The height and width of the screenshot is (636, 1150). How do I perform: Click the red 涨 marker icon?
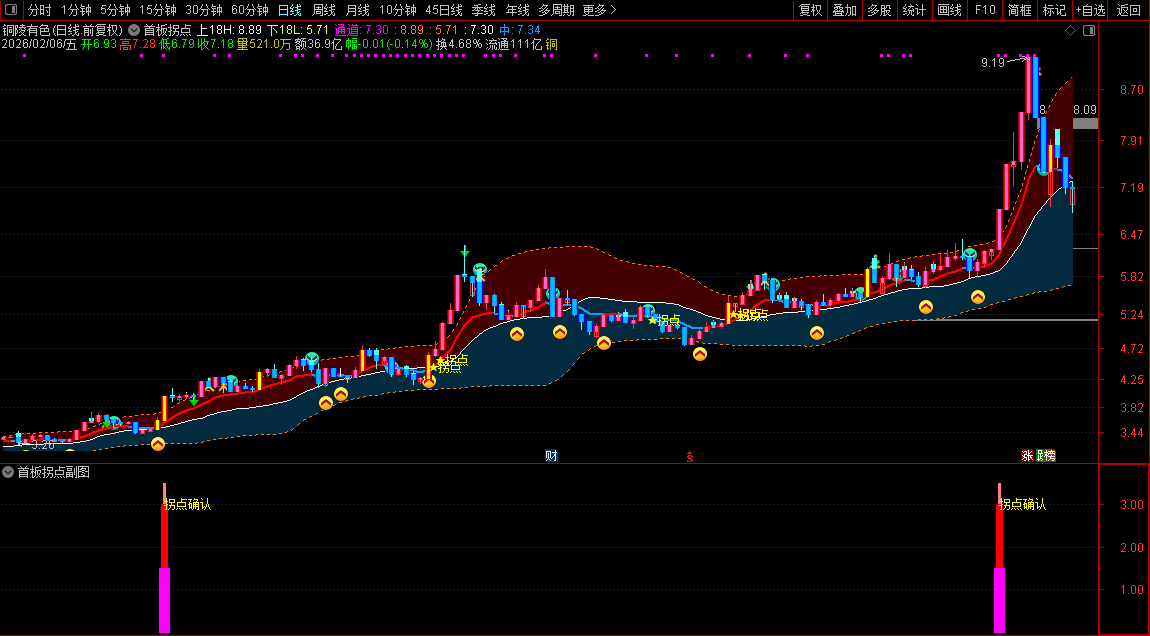tap(1027, 456)
